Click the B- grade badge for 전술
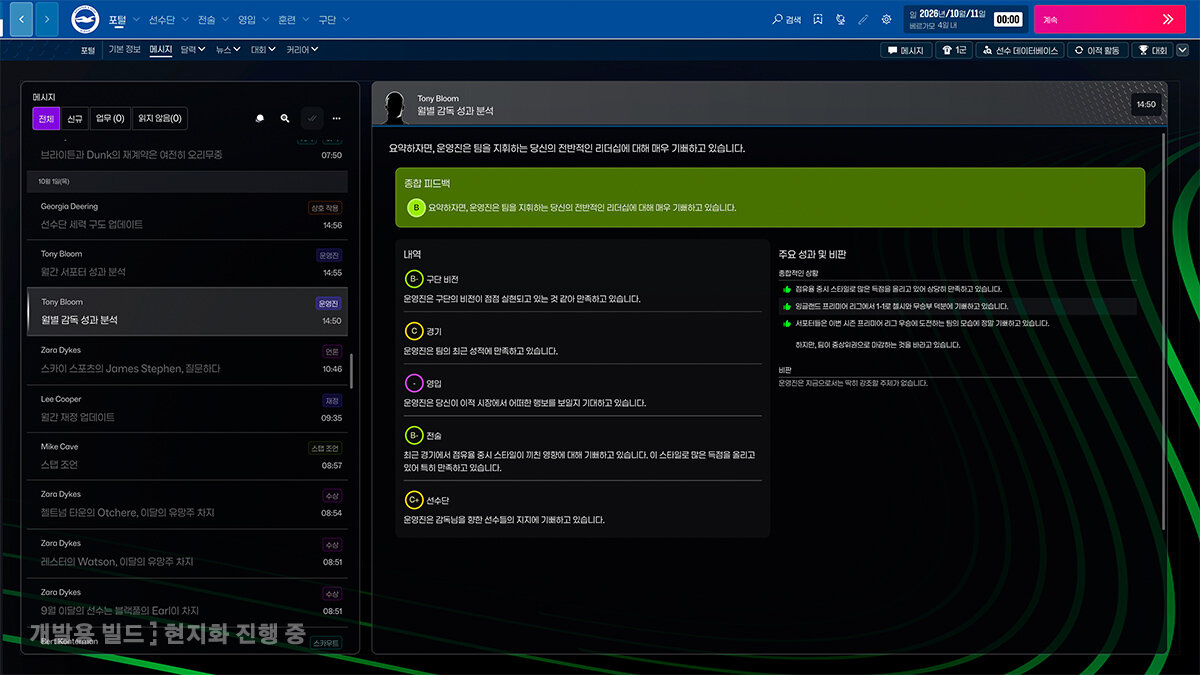Screen dimensions: 1200x675 pyautogui.click(x=413, y=436)
